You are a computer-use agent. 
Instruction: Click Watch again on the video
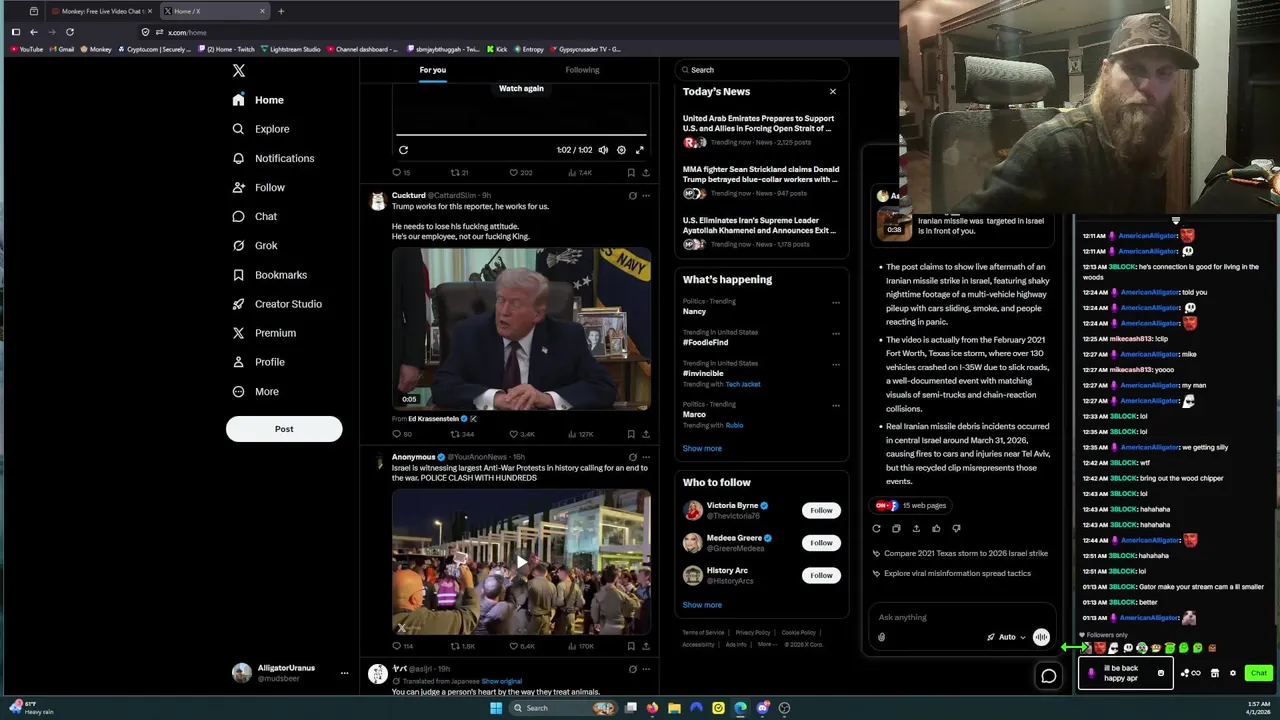tap(521, 88)
